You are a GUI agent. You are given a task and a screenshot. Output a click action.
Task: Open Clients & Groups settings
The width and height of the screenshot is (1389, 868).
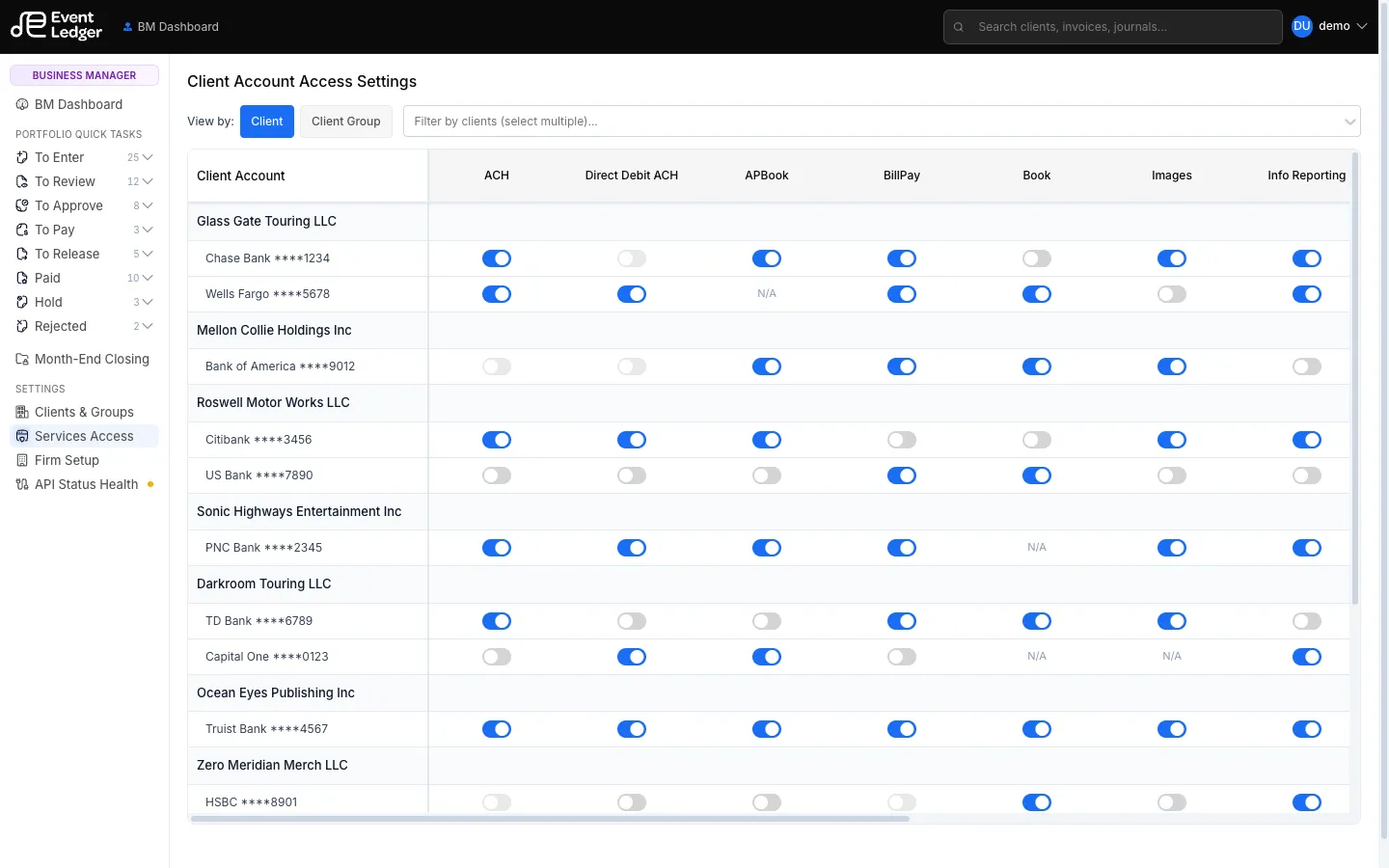tap(84, 412)
